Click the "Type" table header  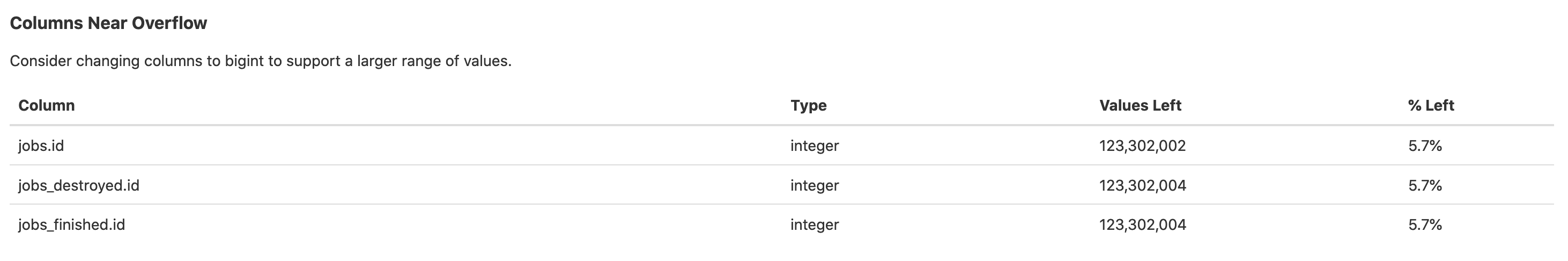[x=808, y=105]
